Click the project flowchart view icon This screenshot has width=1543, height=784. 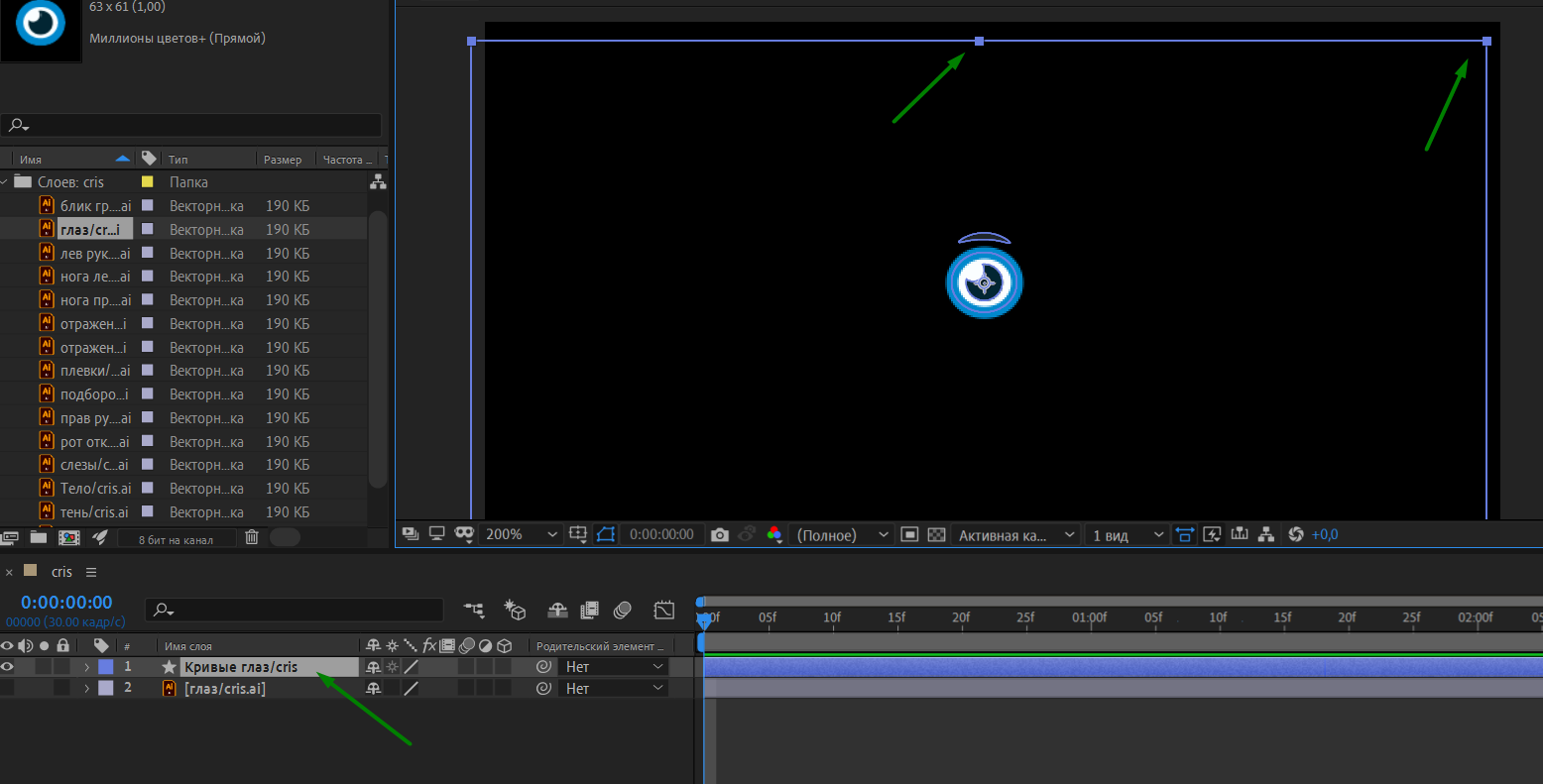(x=378, y=181)
